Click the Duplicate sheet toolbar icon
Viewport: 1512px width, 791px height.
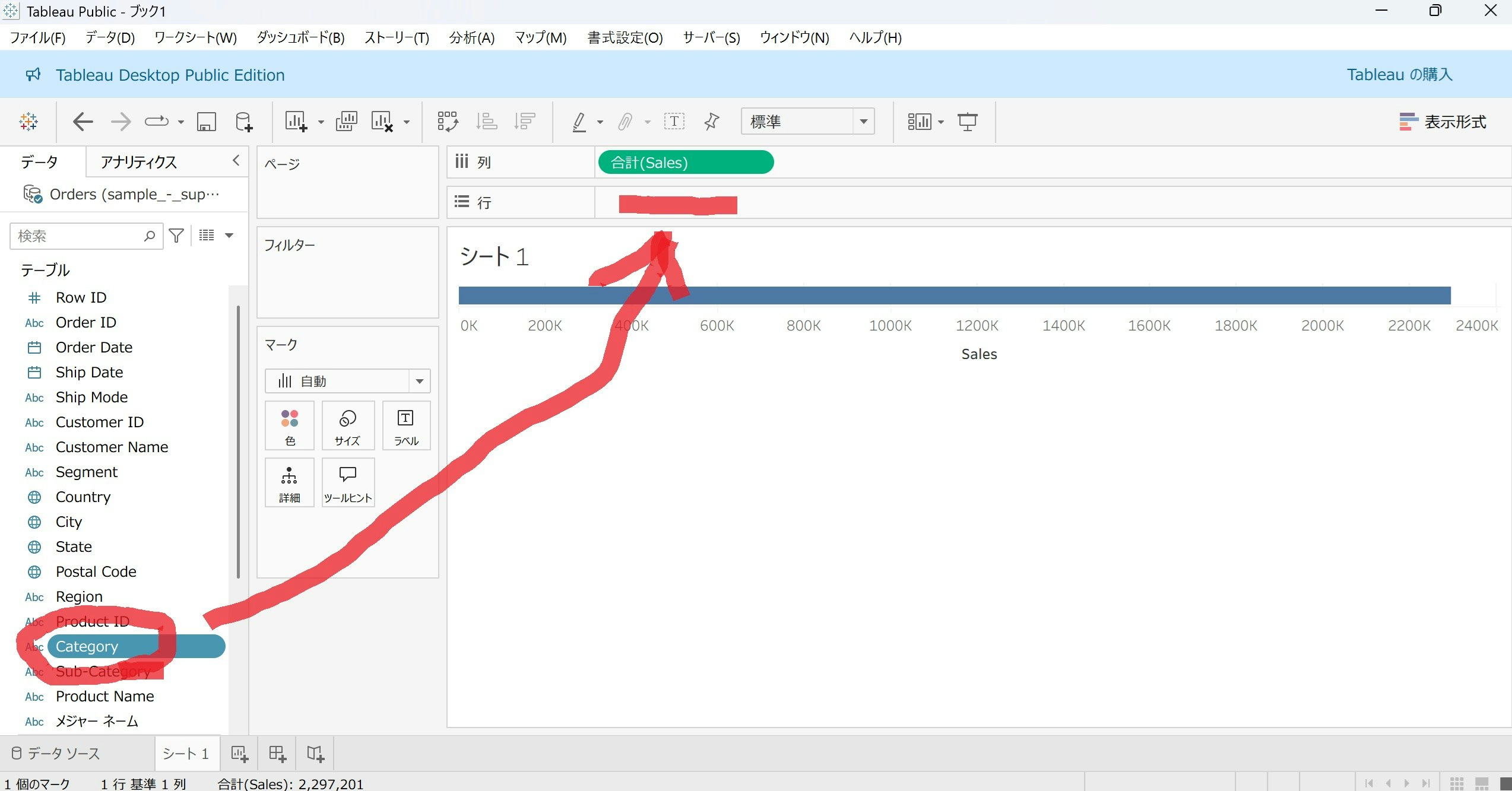[346, 122]
